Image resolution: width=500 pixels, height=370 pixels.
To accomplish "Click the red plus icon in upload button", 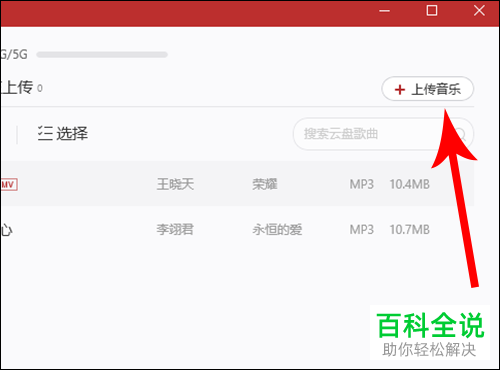I will [x=400, y=89].
